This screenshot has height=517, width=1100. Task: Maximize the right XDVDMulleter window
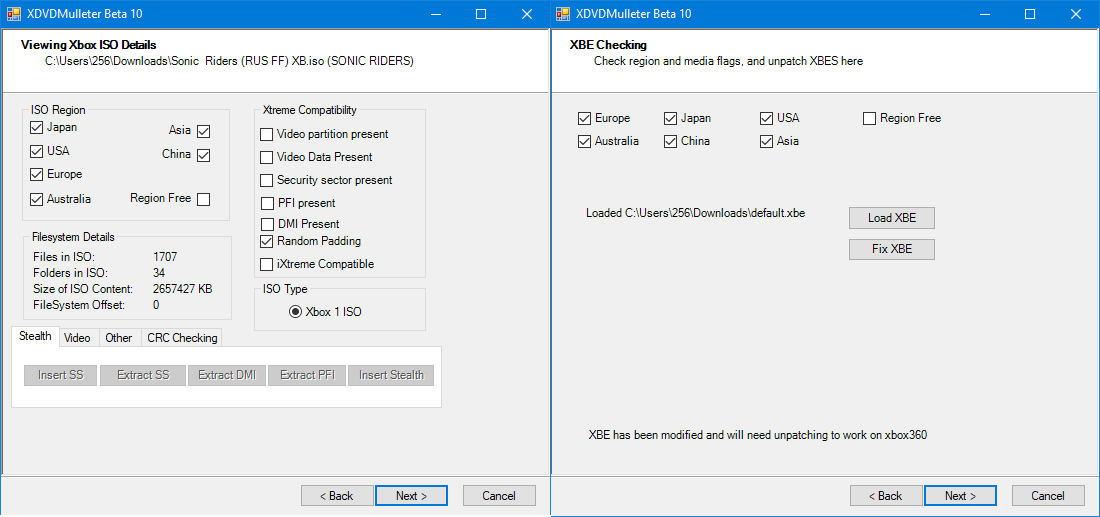click(x=1031, y=13)
